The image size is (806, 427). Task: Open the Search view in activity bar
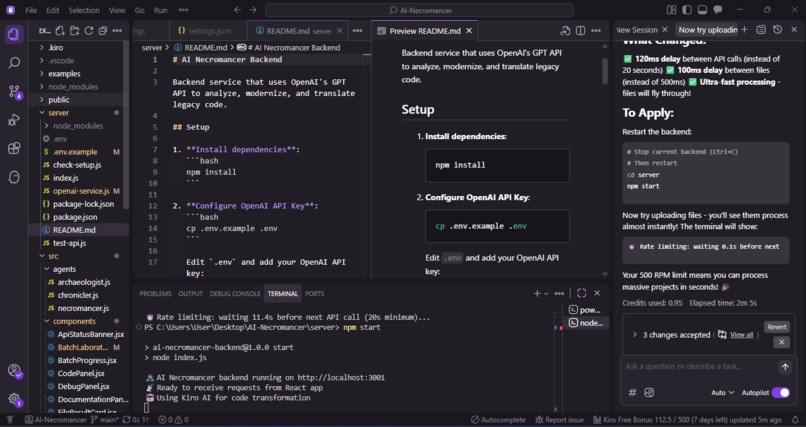pyautogui.click(x=14, y=63)
